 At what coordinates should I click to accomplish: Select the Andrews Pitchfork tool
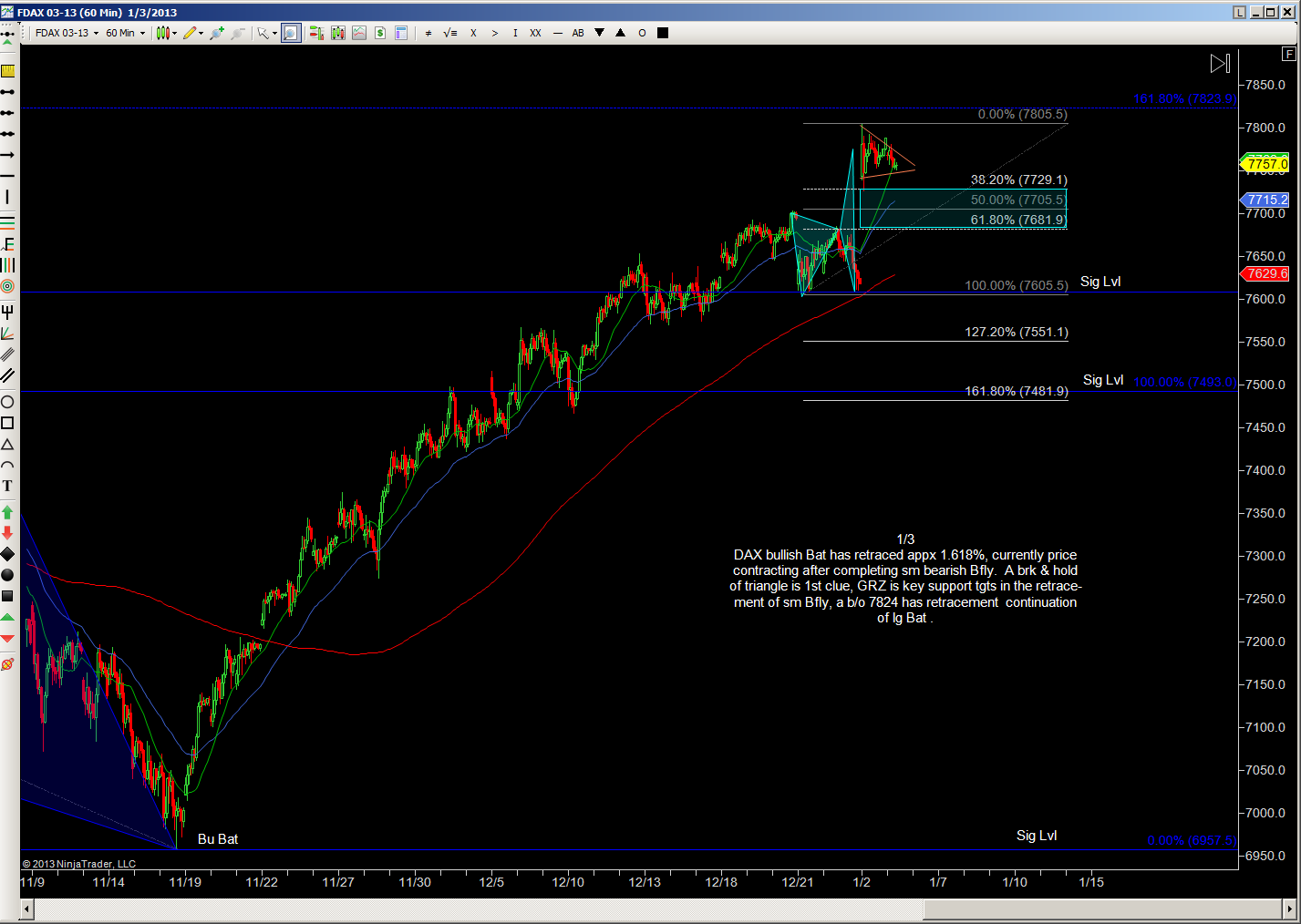(7, 313)
